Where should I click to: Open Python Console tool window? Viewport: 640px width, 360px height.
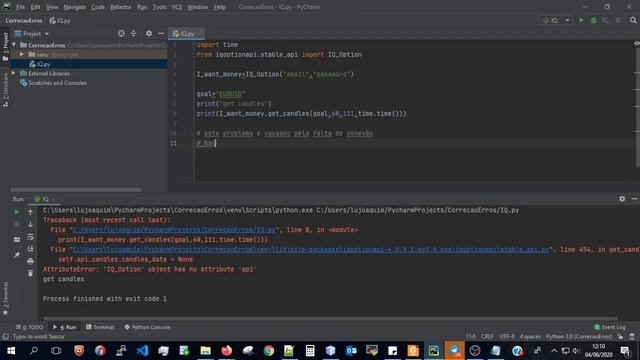click(147, 327)
